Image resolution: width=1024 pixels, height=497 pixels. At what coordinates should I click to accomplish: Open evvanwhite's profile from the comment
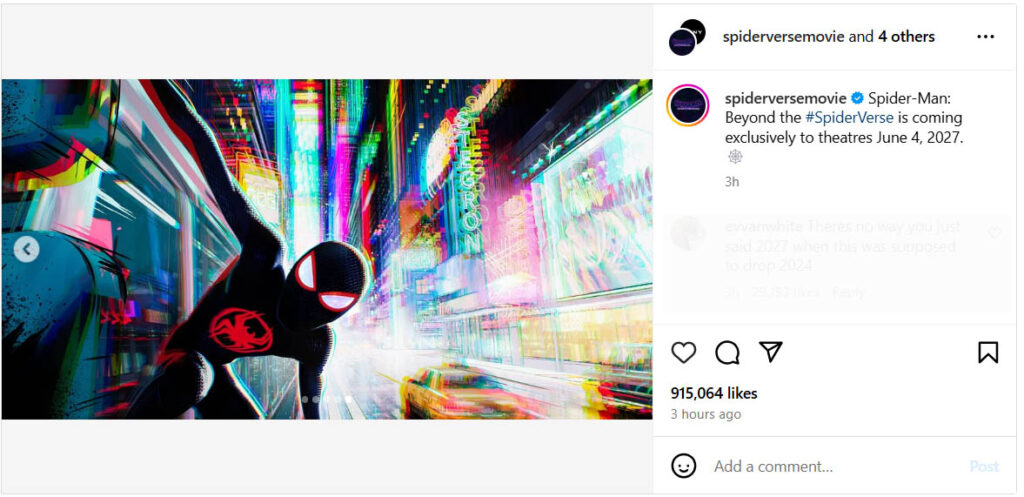[765, 227]
